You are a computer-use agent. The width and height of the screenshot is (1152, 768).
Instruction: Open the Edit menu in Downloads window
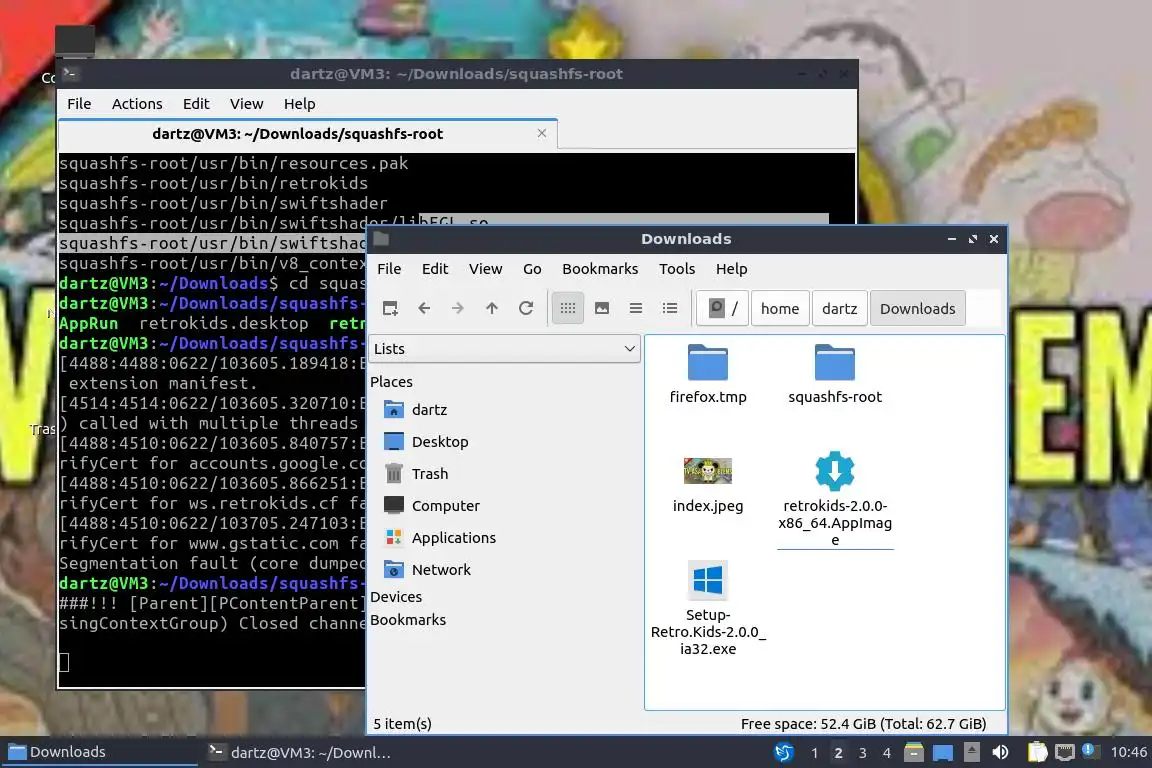click(435, 269)
